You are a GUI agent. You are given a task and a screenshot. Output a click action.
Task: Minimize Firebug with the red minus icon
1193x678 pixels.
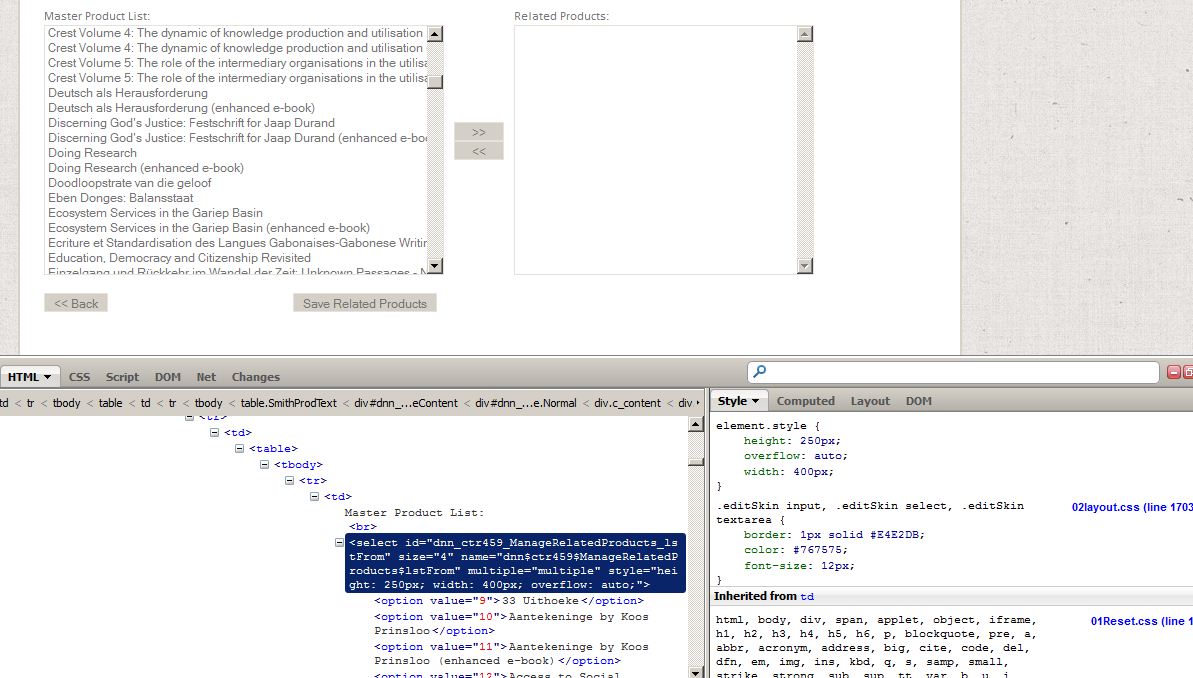click(x=1173, y=372)
